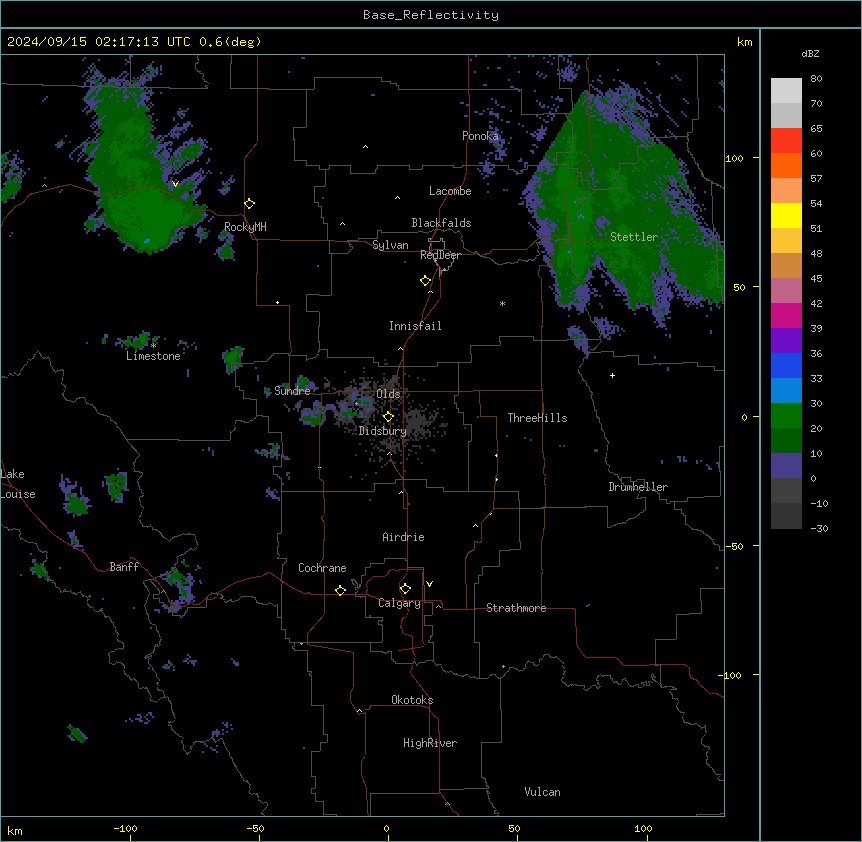Click the Limestone label
The width and height of the screenshot is (862, 842).
pyautogui.click(x=153, y=356)
